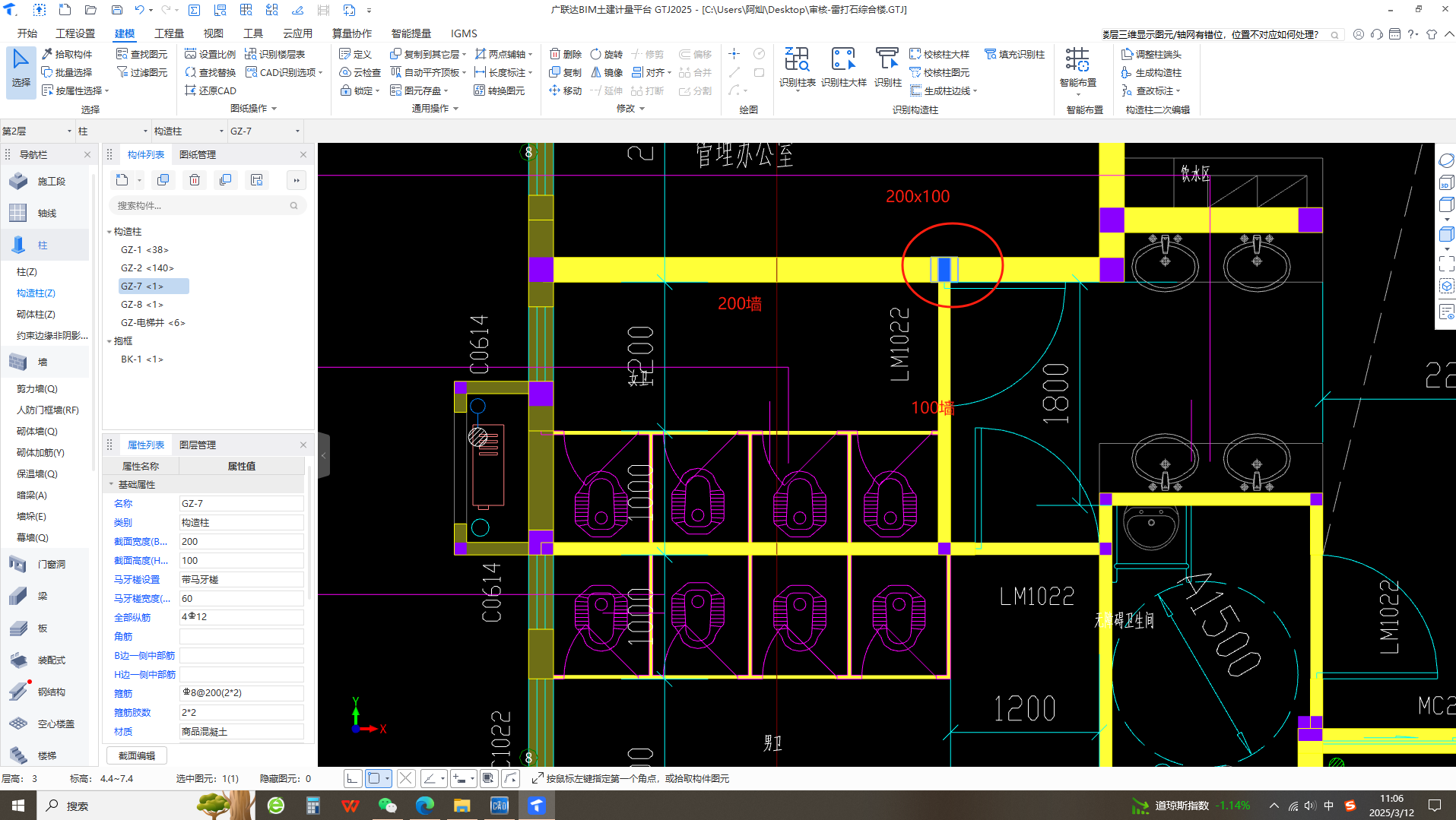Click 还原CAD tool
Image resolution: width=1456 pixels, height=820 pixels.
pos(211,90)
